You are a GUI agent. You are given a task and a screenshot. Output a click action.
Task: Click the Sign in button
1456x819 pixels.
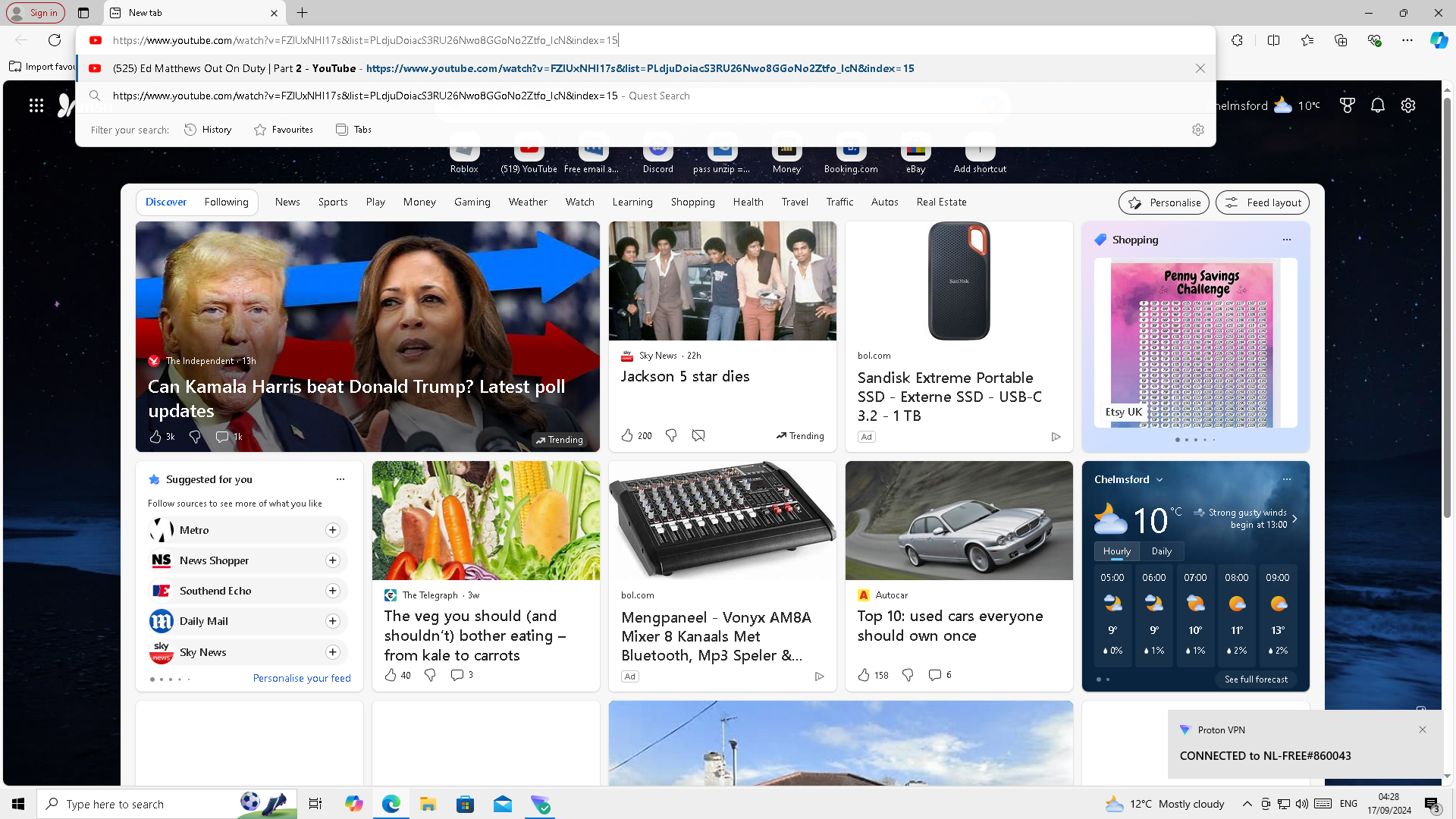click(36, 13)
